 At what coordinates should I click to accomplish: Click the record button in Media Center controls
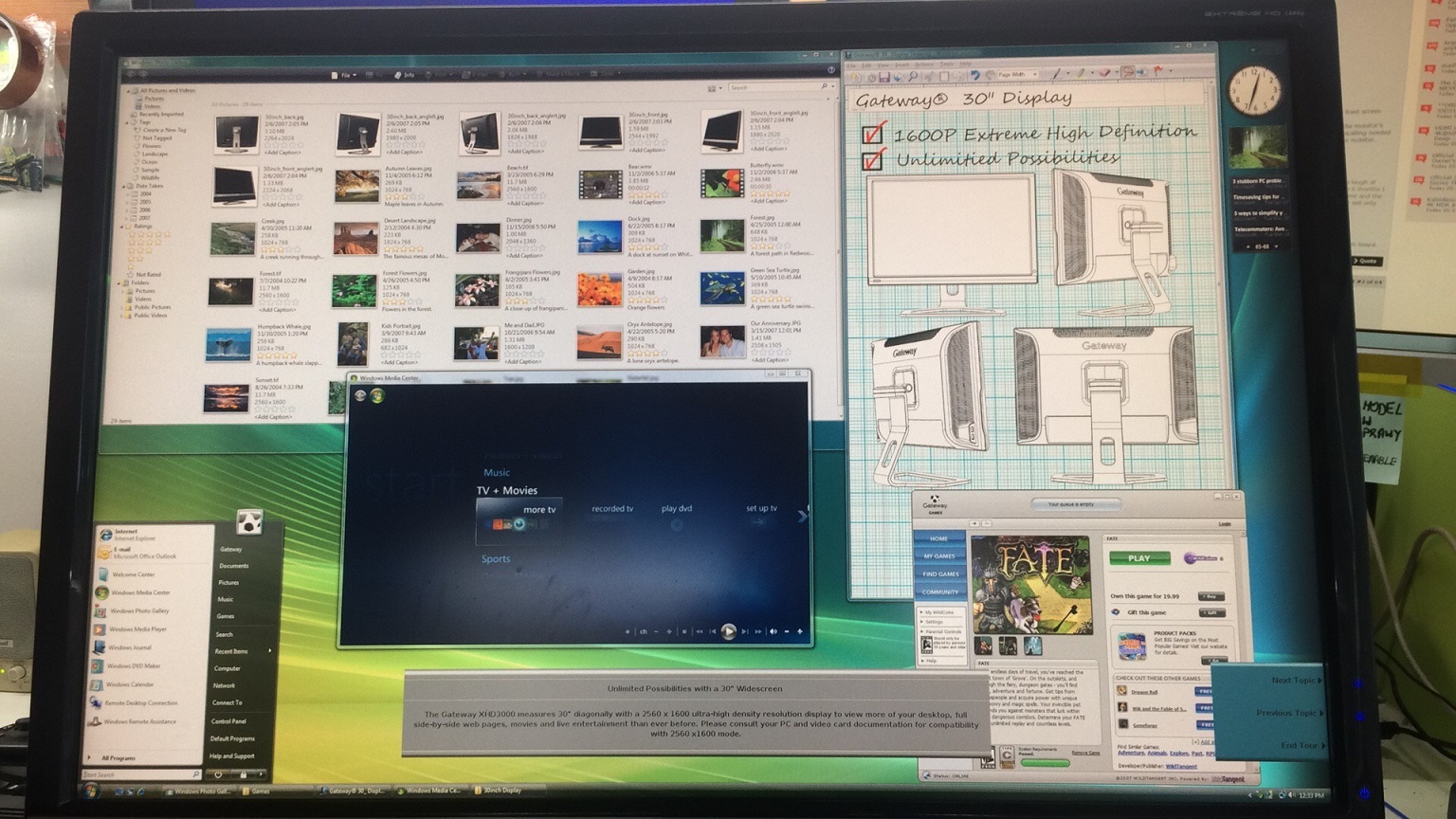[x=628, y=631]
